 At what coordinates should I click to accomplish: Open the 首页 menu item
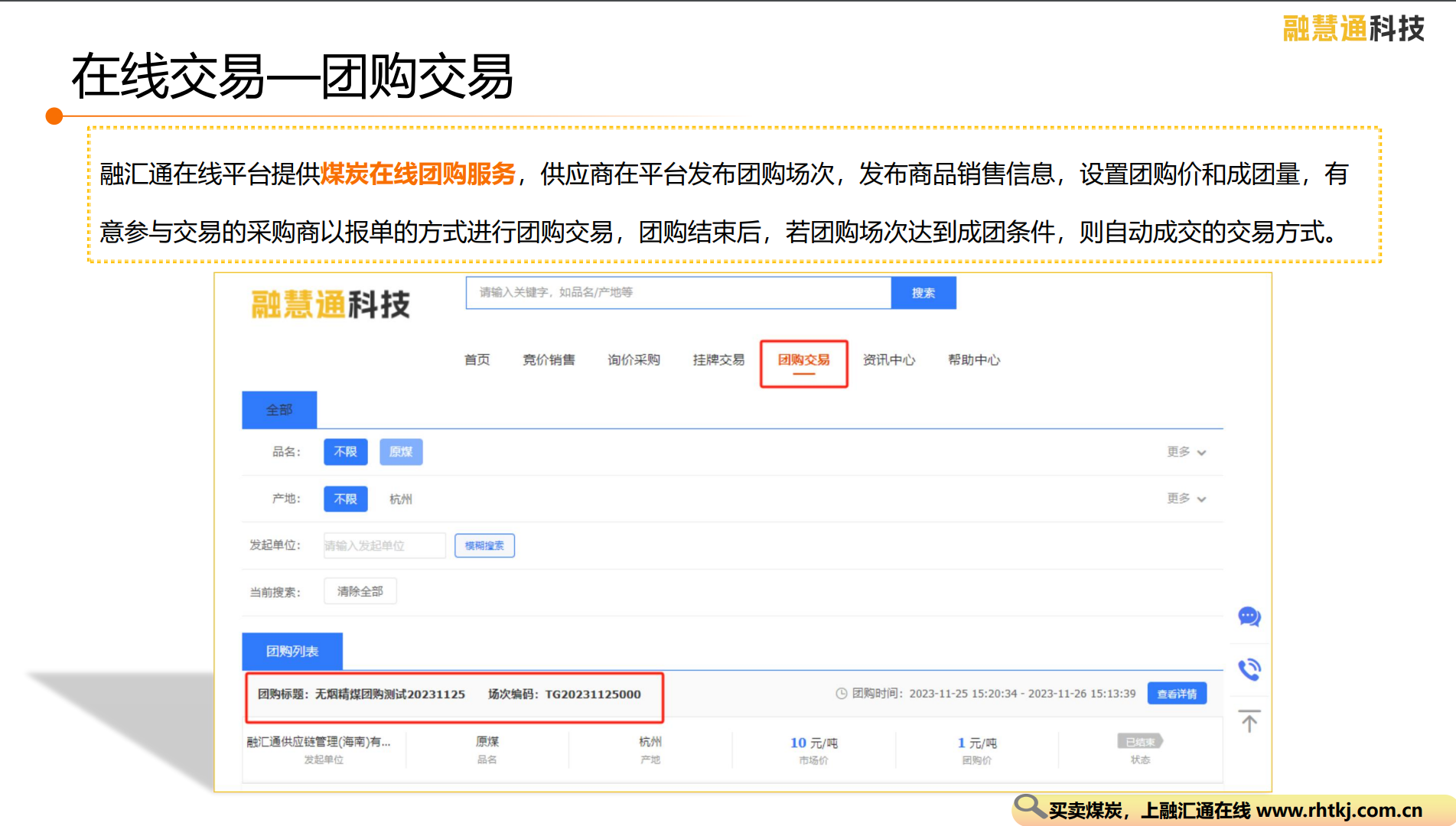coord(477,359)
